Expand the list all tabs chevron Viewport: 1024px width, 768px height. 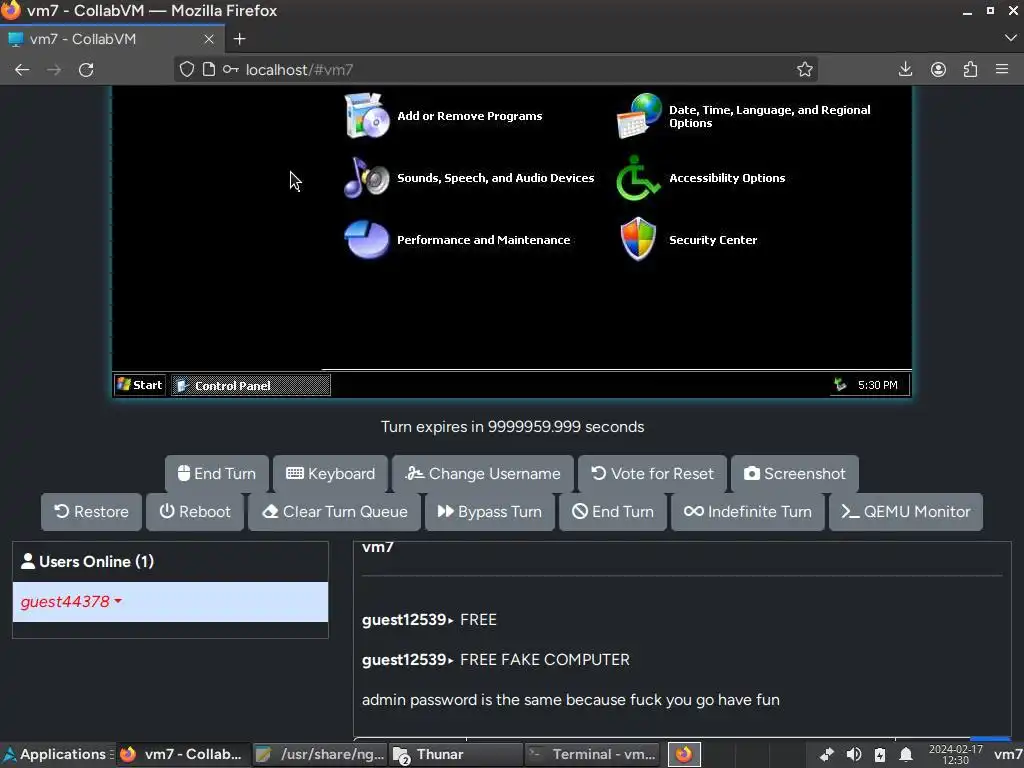tap(1010, 39)
